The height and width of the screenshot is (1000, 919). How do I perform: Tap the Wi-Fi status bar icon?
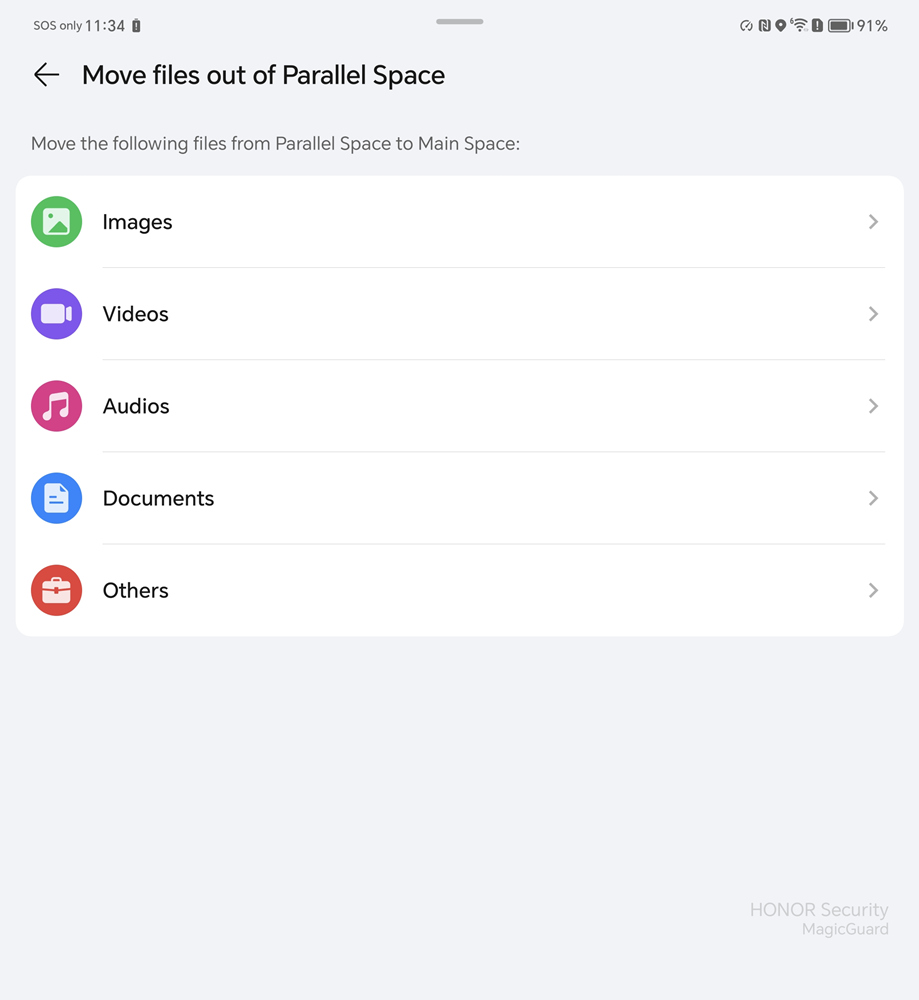799,26
